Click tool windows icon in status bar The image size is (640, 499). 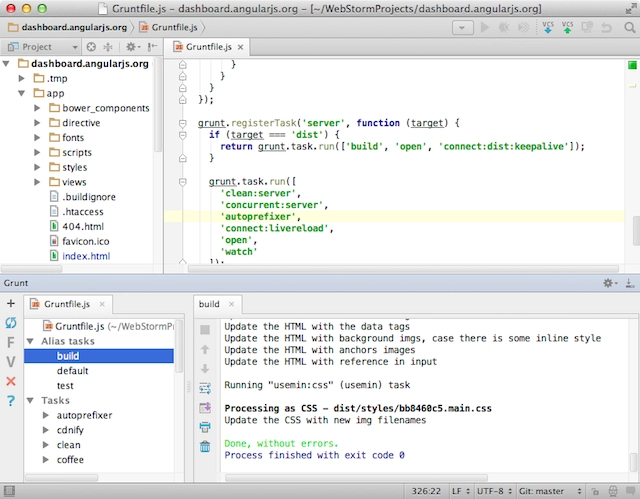[x=9, y=491]
